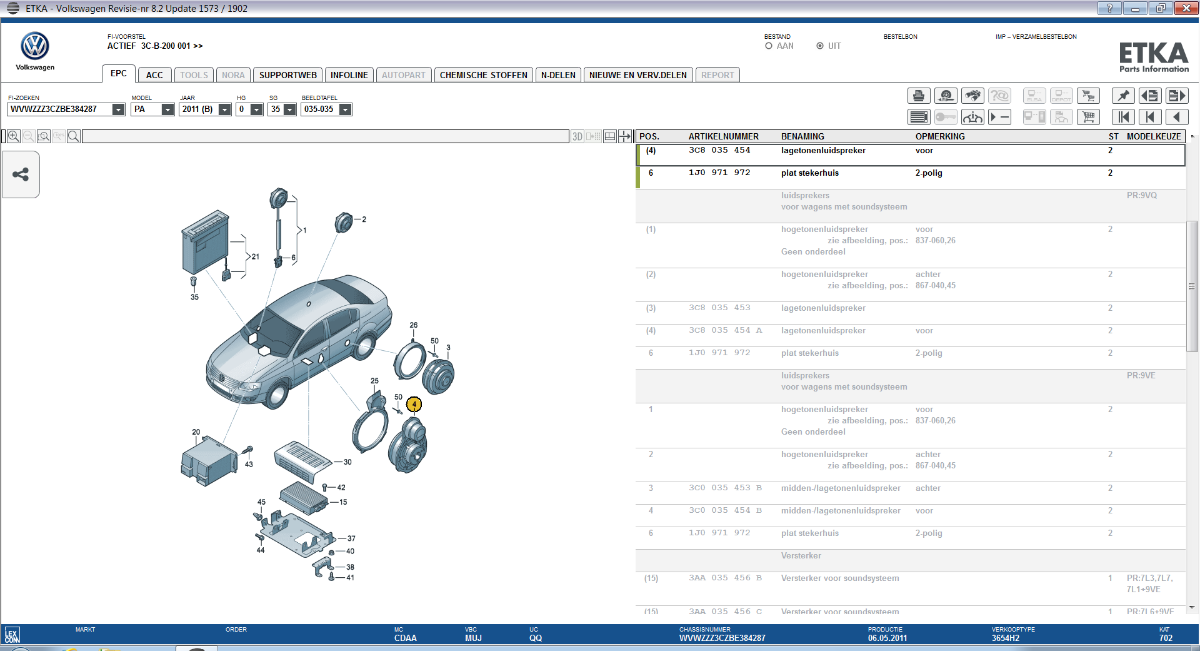
Task: Open the CHEMISCHE STOFFEN tab
Action: 484,75
